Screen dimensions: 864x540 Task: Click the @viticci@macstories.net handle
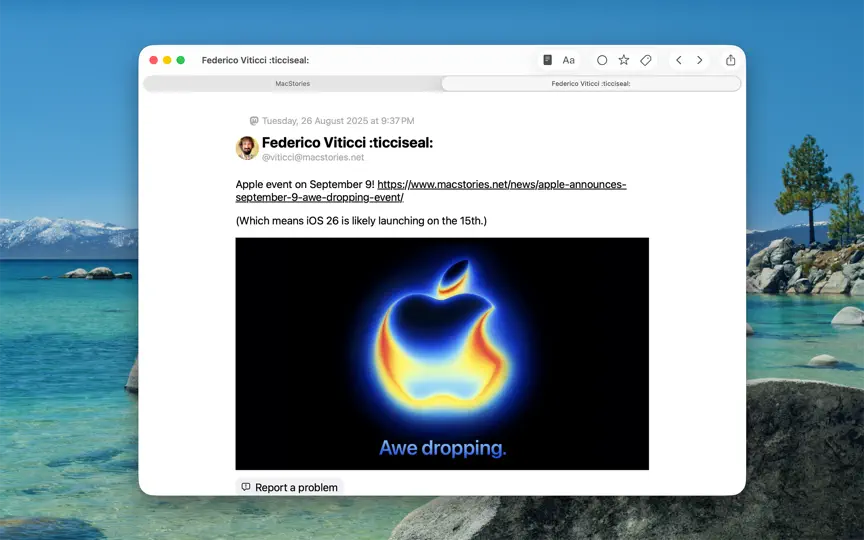tap(313, 158)
